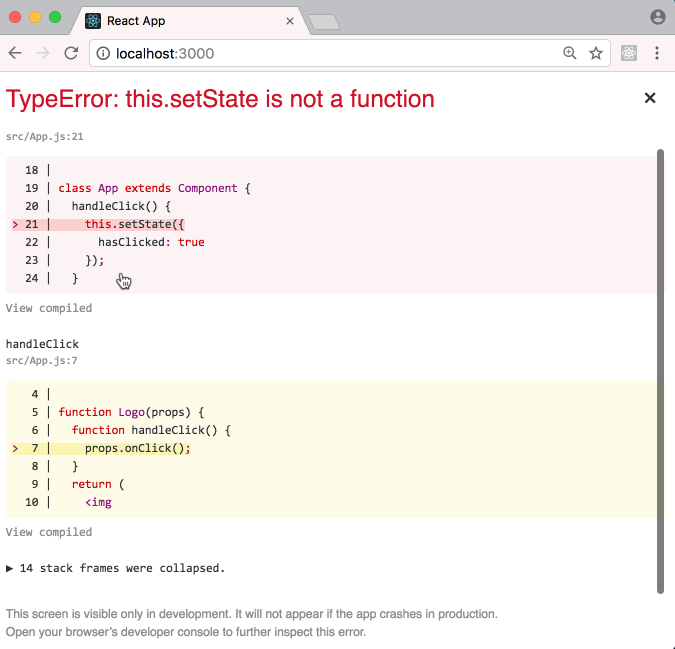Image resolution: width=675 pixels, height=649 pixels.
Task: Expand the 14 collapsed stack frames
Action: 115,568
